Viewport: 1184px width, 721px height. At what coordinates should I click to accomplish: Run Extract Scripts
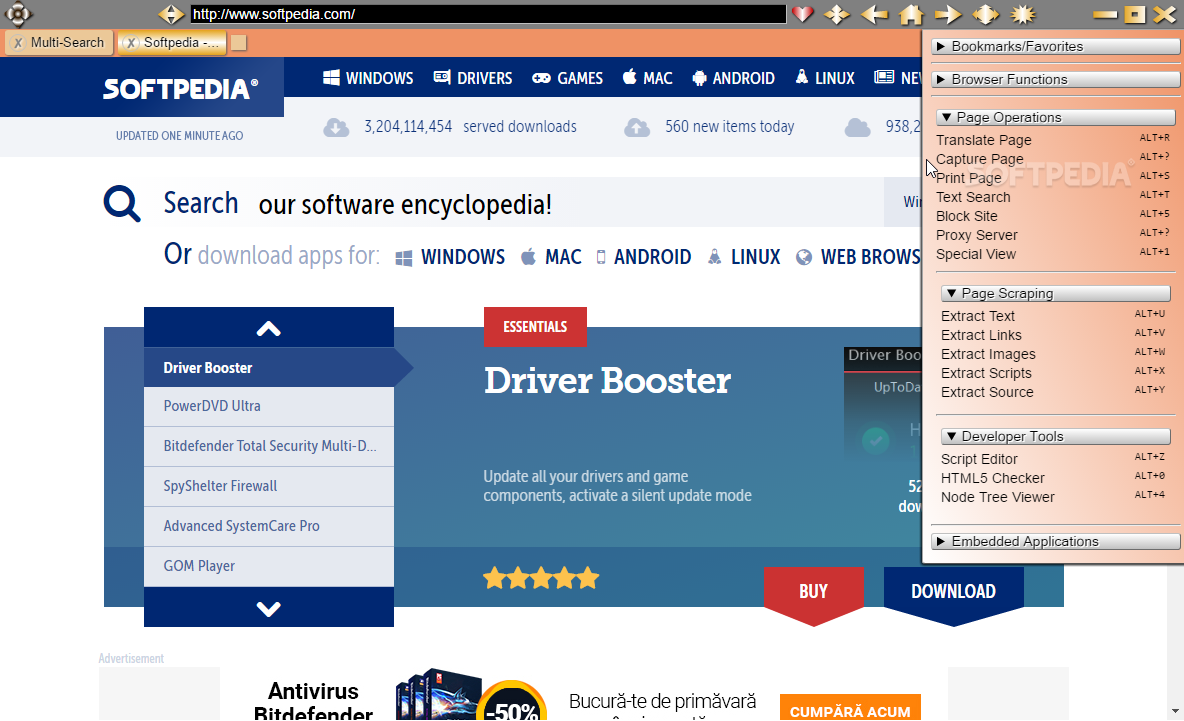pos(985,373)
